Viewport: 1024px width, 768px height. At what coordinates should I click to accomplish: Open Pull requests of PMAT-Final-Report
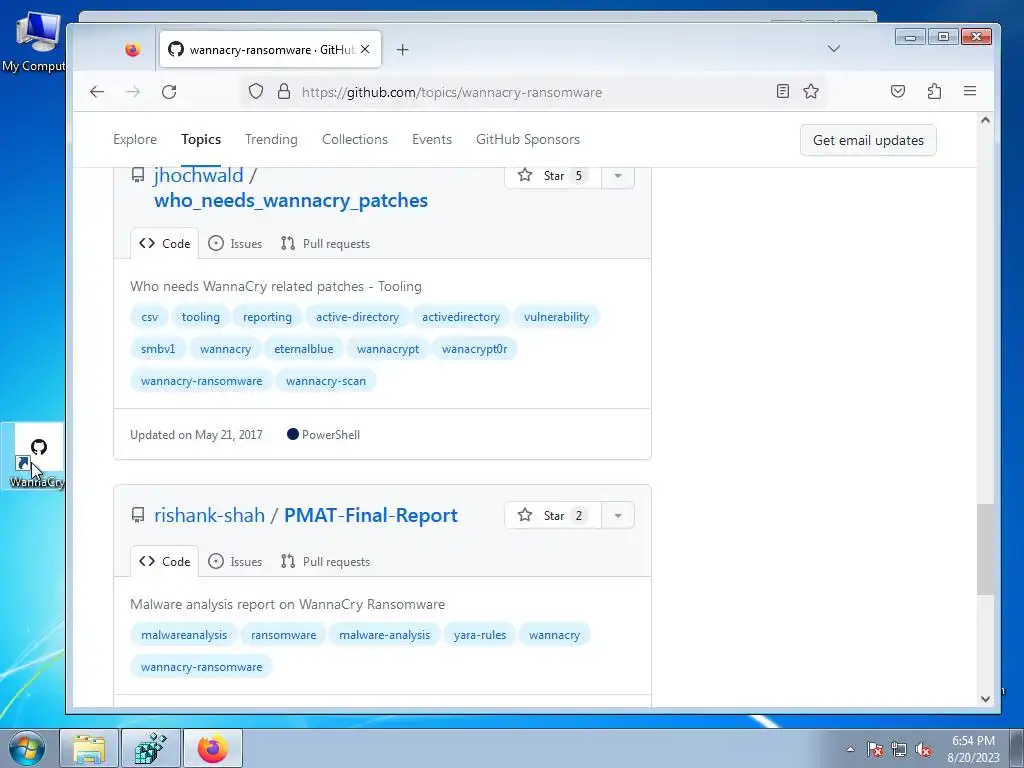[325, 562]
